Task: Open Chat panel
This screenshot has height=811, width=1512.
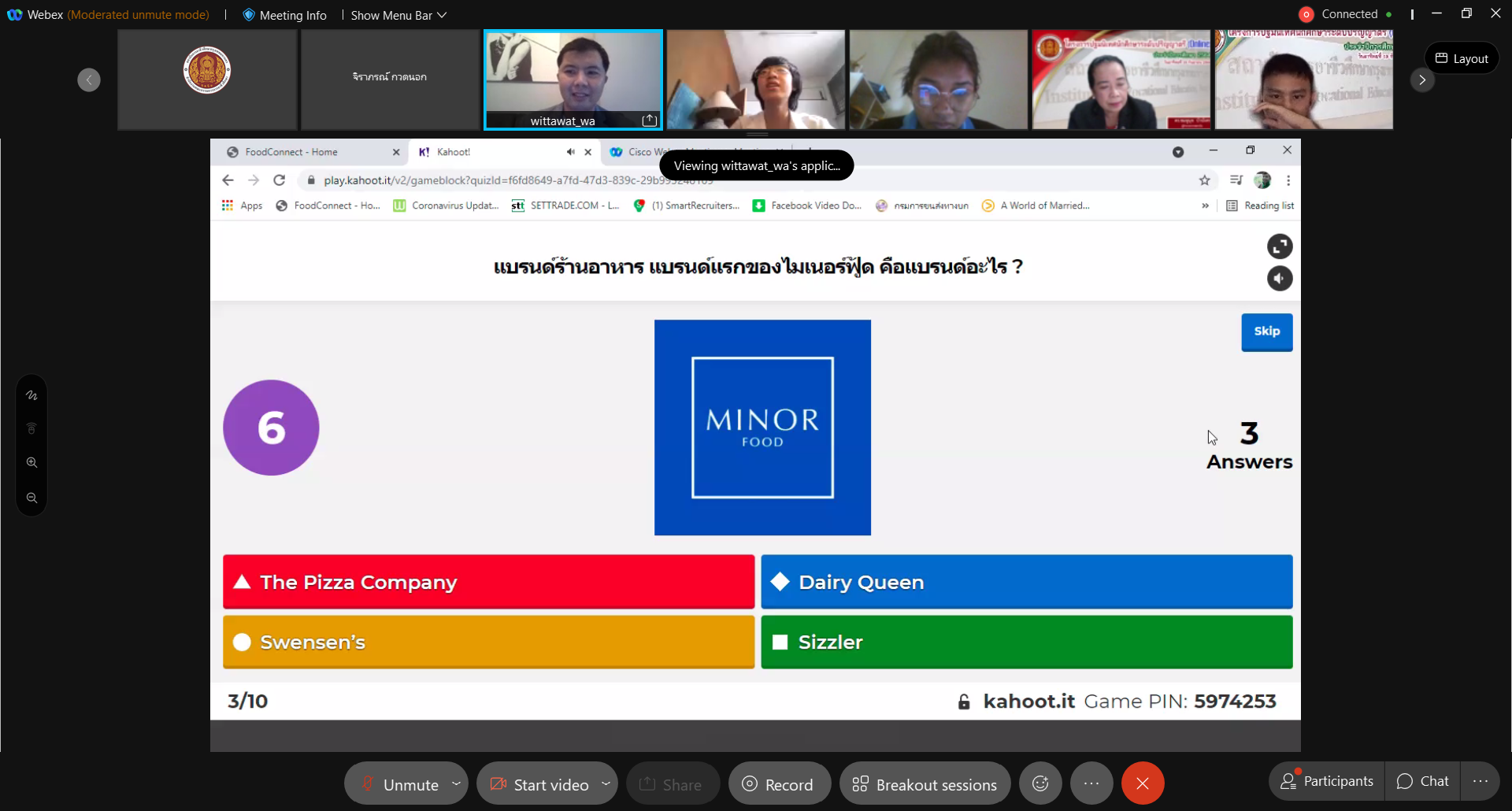Action: pos(1423,781)
